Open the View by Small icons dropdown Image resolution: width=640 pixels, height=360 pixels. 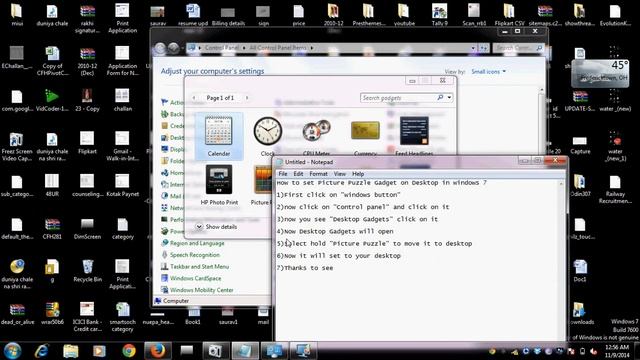(489, 71)
